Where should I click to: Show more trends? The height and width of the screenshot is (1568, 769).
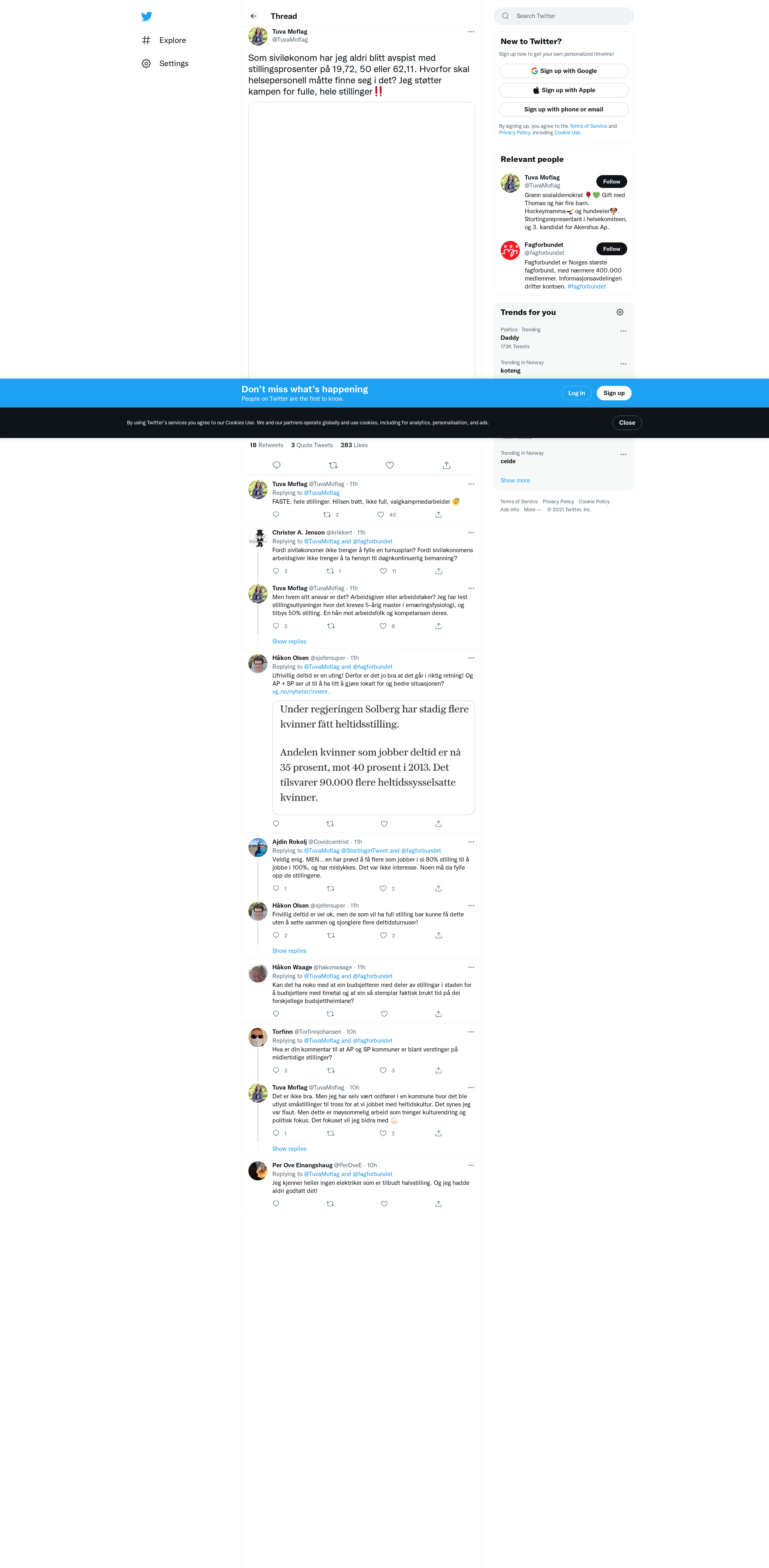point(515,481)
